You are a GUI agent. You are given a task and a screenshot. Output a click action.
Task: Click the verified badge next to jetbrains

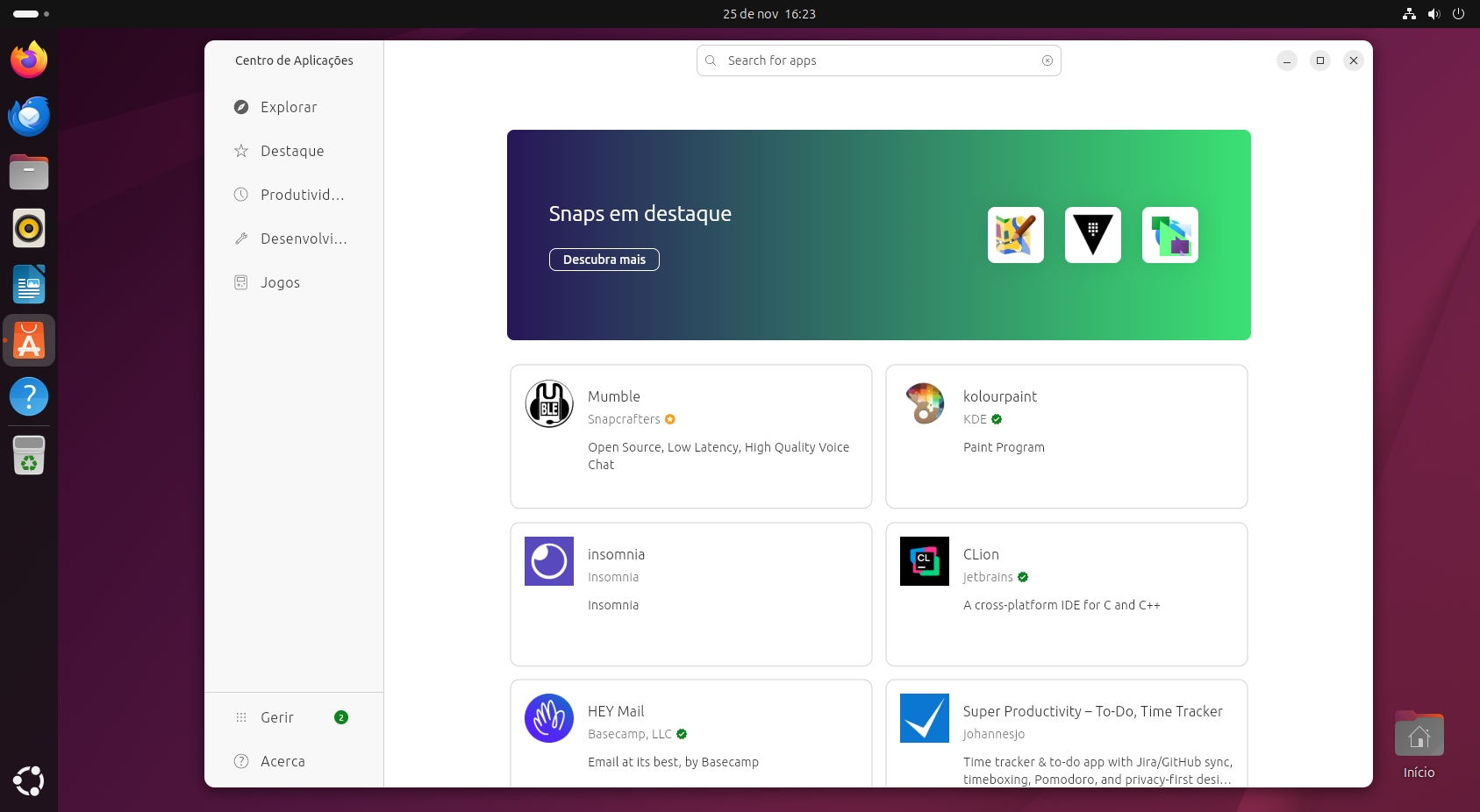pos(1022,577)
